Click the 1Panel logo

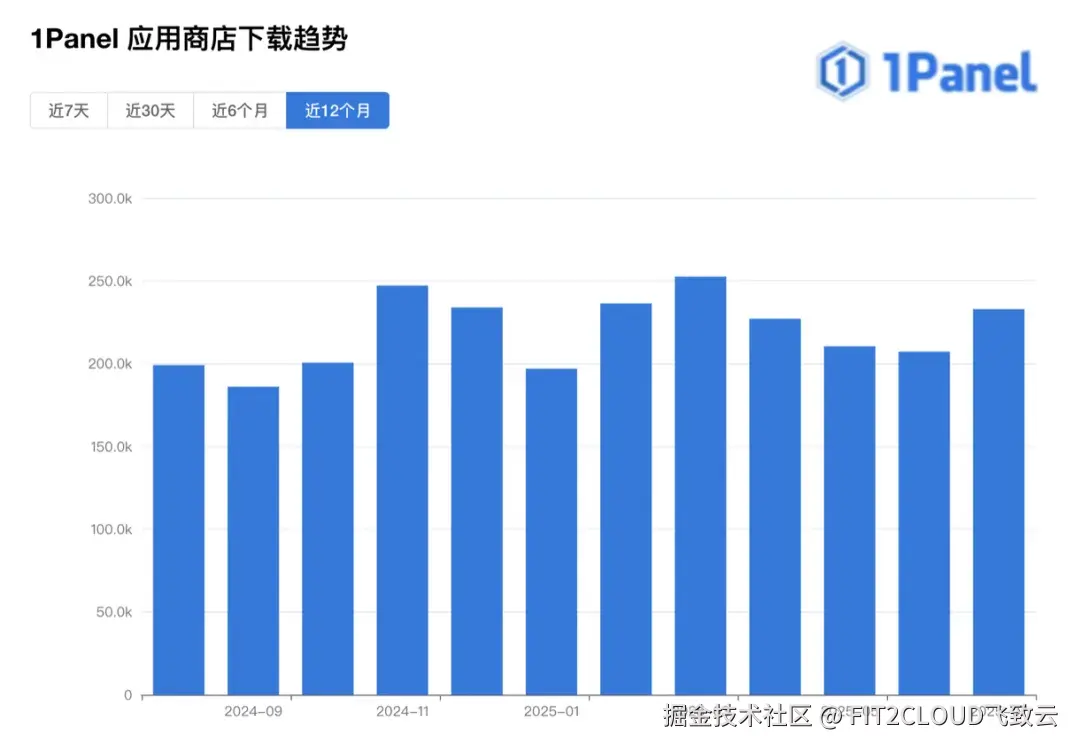tap(926, 71)
